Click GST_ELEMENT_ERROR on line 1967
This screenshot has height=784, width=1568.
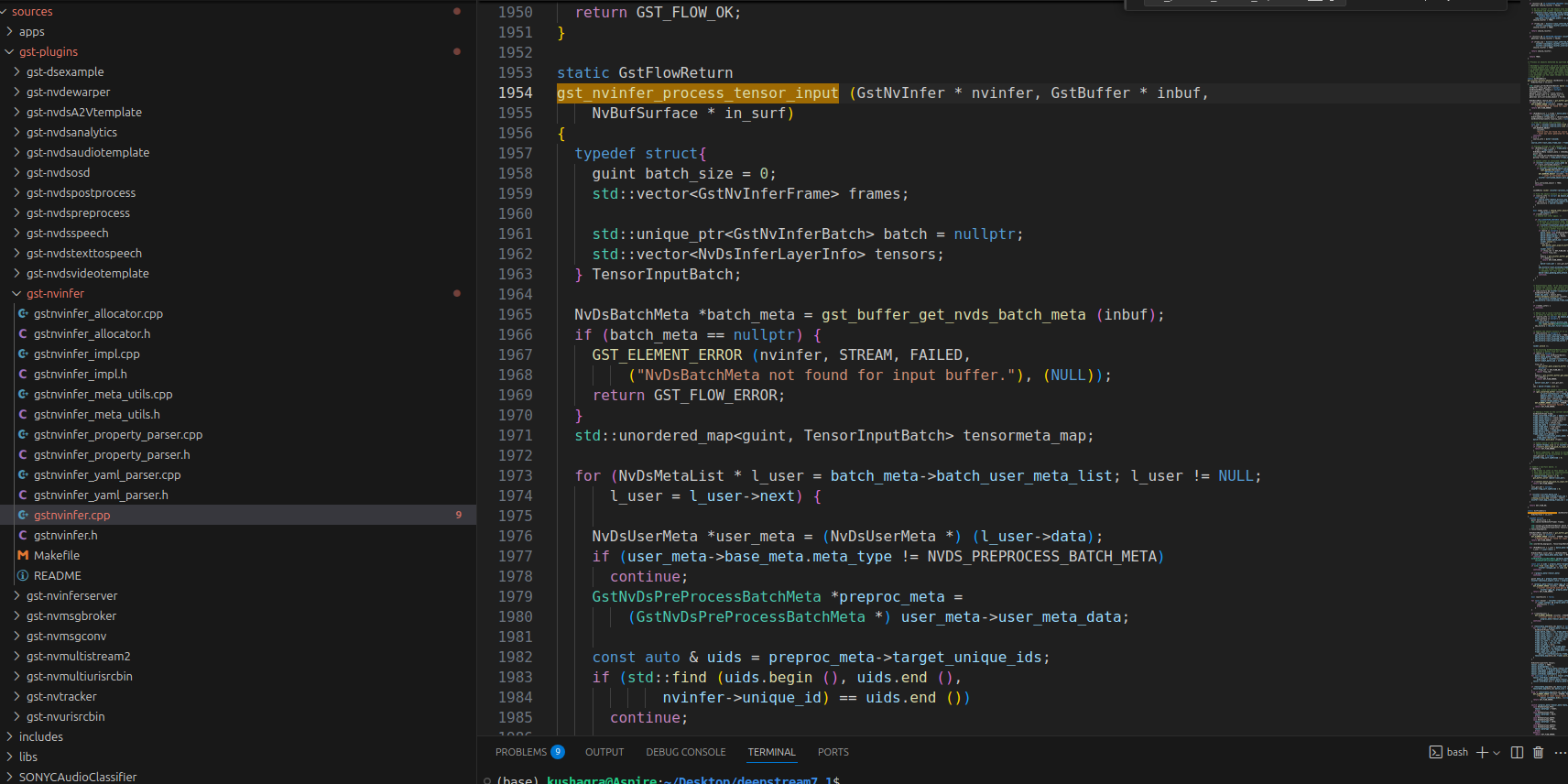click(x=667, y=354)
